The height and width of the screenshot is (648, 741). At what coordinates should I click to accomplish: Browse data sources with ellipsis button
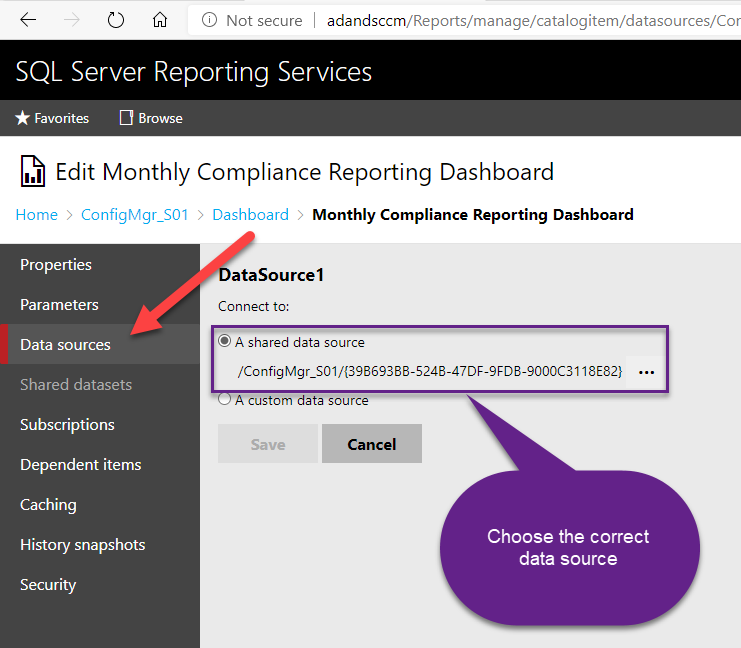click(x=646, y=372)
